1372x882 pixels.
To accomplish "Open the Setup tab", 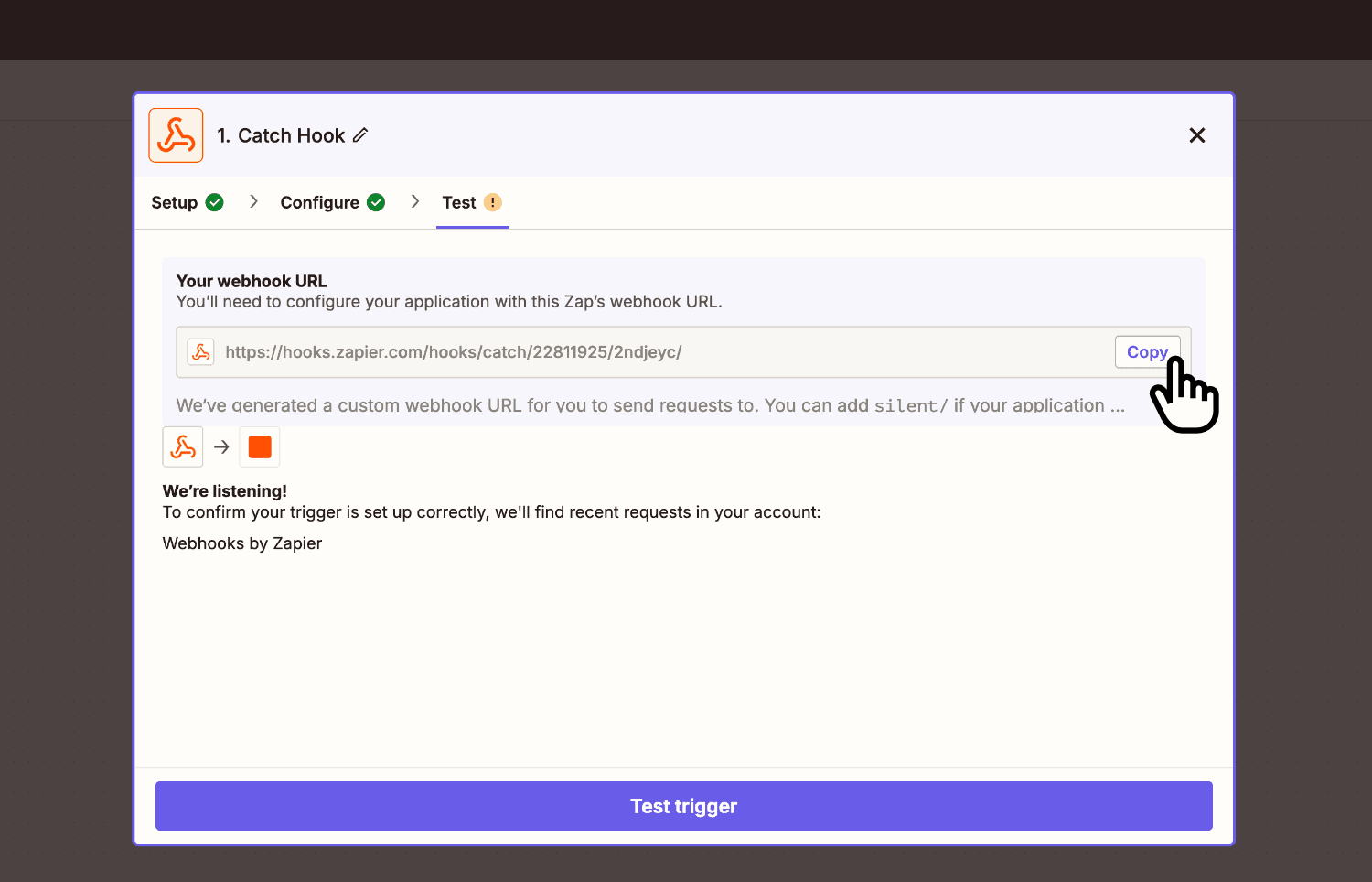I will [x=188, y=202].
